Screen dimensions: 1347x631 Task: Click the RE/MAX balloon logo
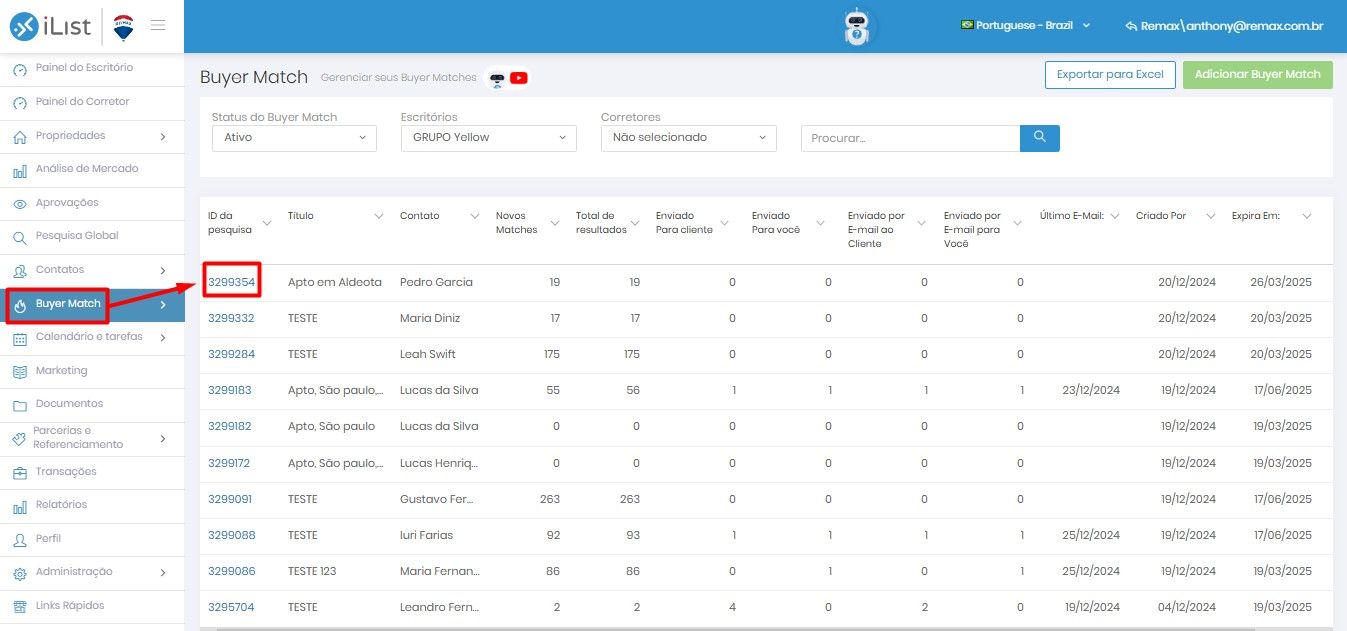point(123,26)
